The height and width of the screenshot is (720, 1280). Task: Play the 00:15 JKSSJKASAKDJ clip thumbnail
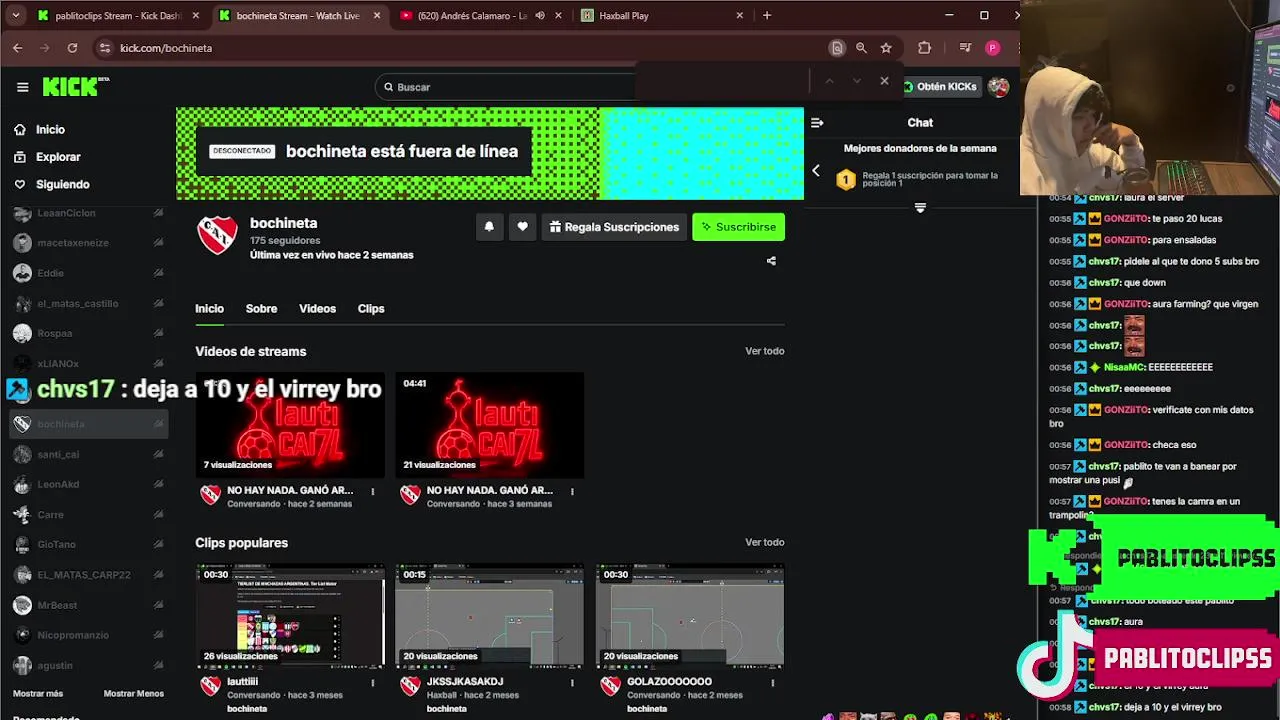(x=489, y=616)
